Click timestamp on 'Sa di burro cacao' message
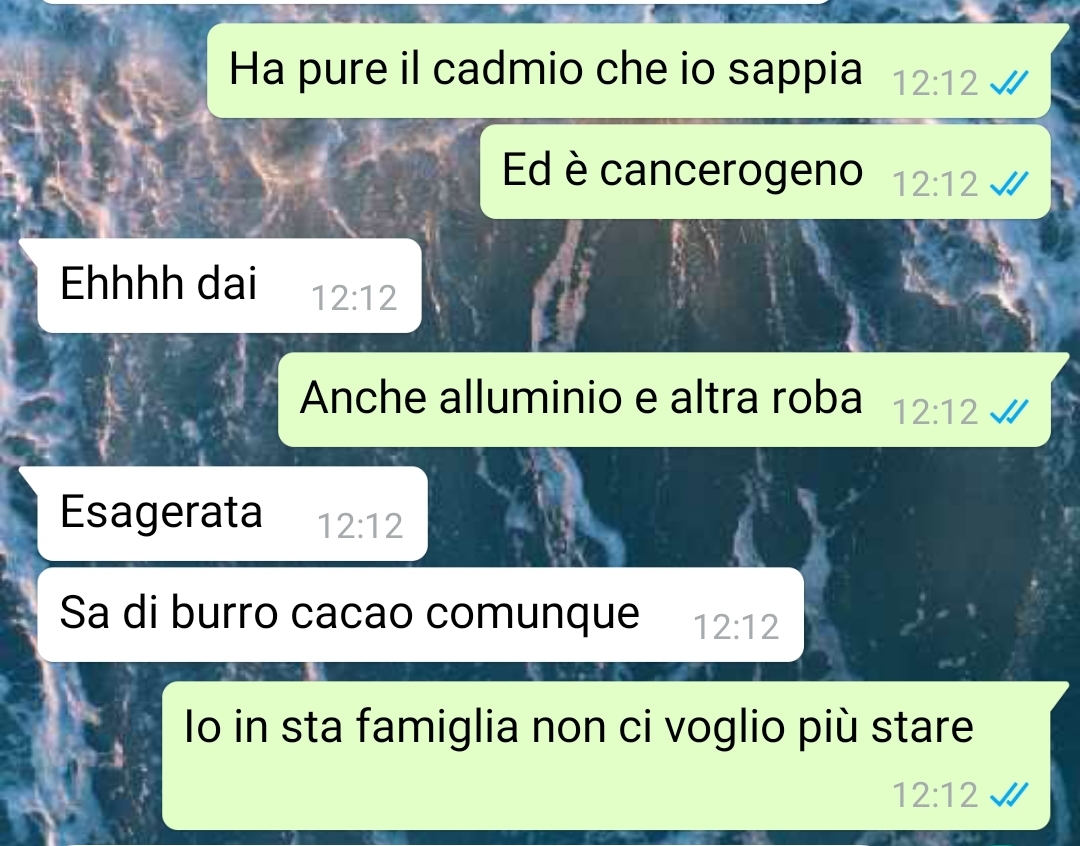 pyautogui.click(x=736, y=627)
